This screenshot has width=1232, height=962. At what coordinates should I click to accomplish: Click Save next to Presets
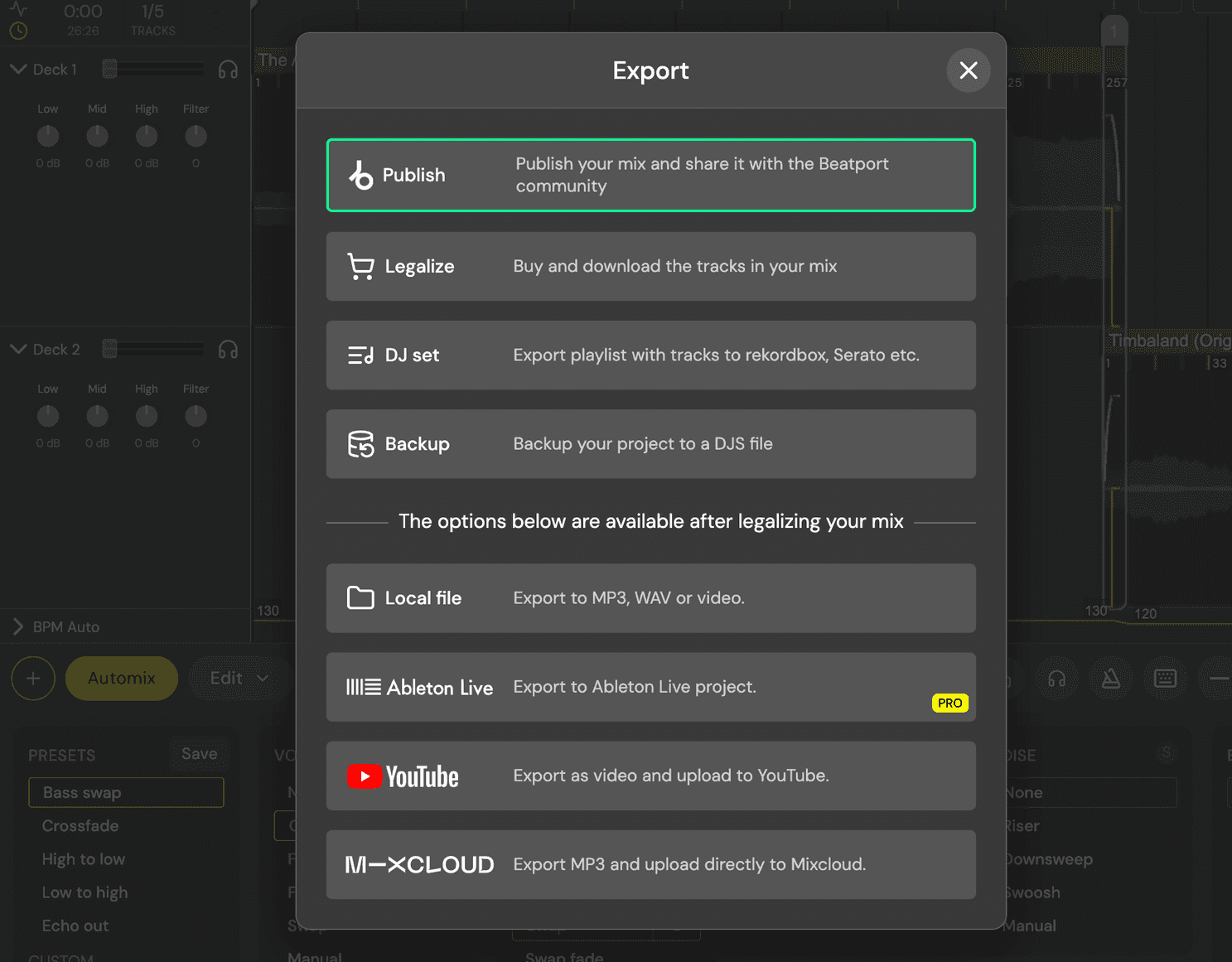[199, 754]
